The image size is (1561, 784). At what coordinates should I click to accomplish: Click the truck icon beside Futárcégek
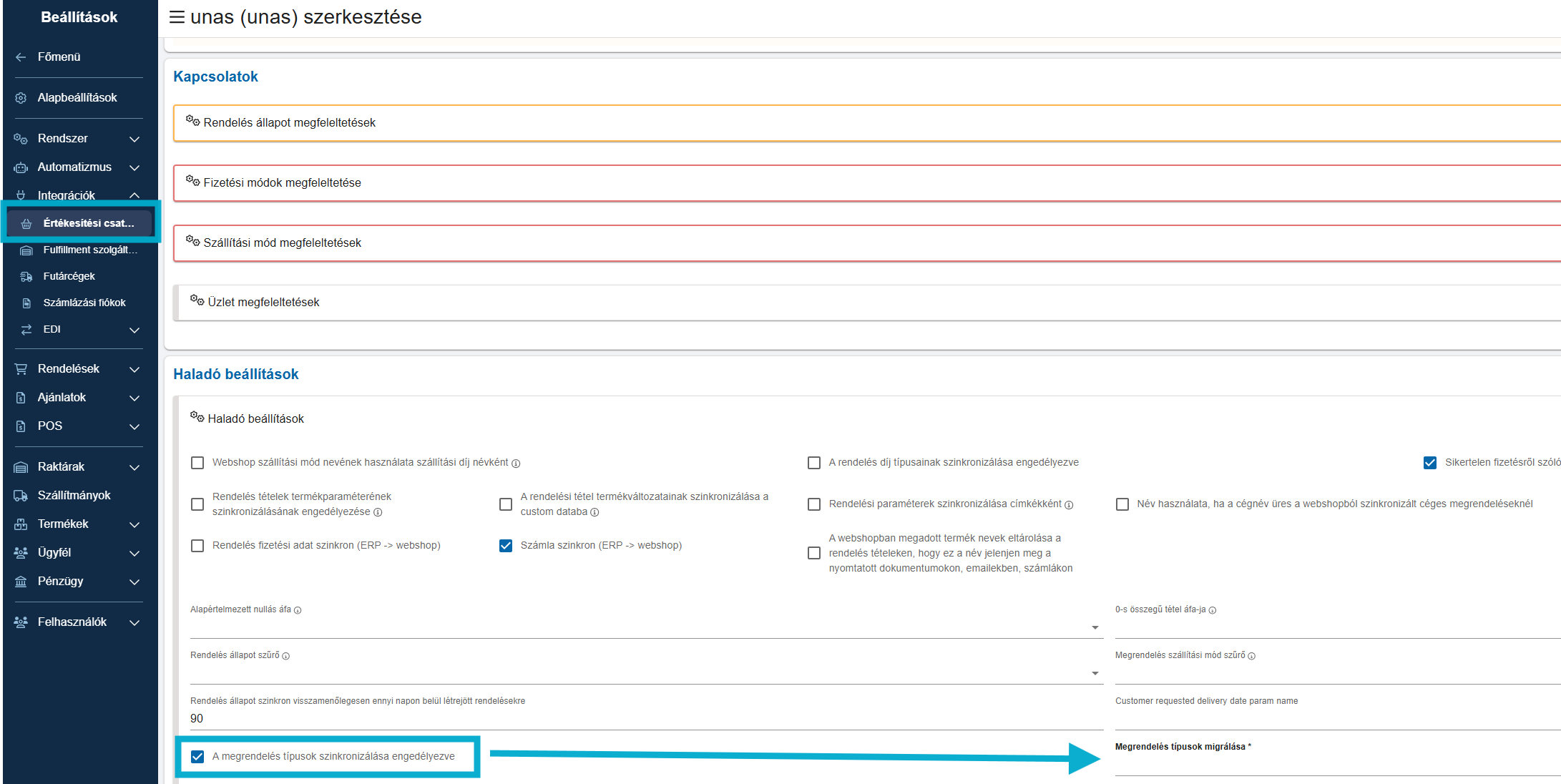(26, 277)
